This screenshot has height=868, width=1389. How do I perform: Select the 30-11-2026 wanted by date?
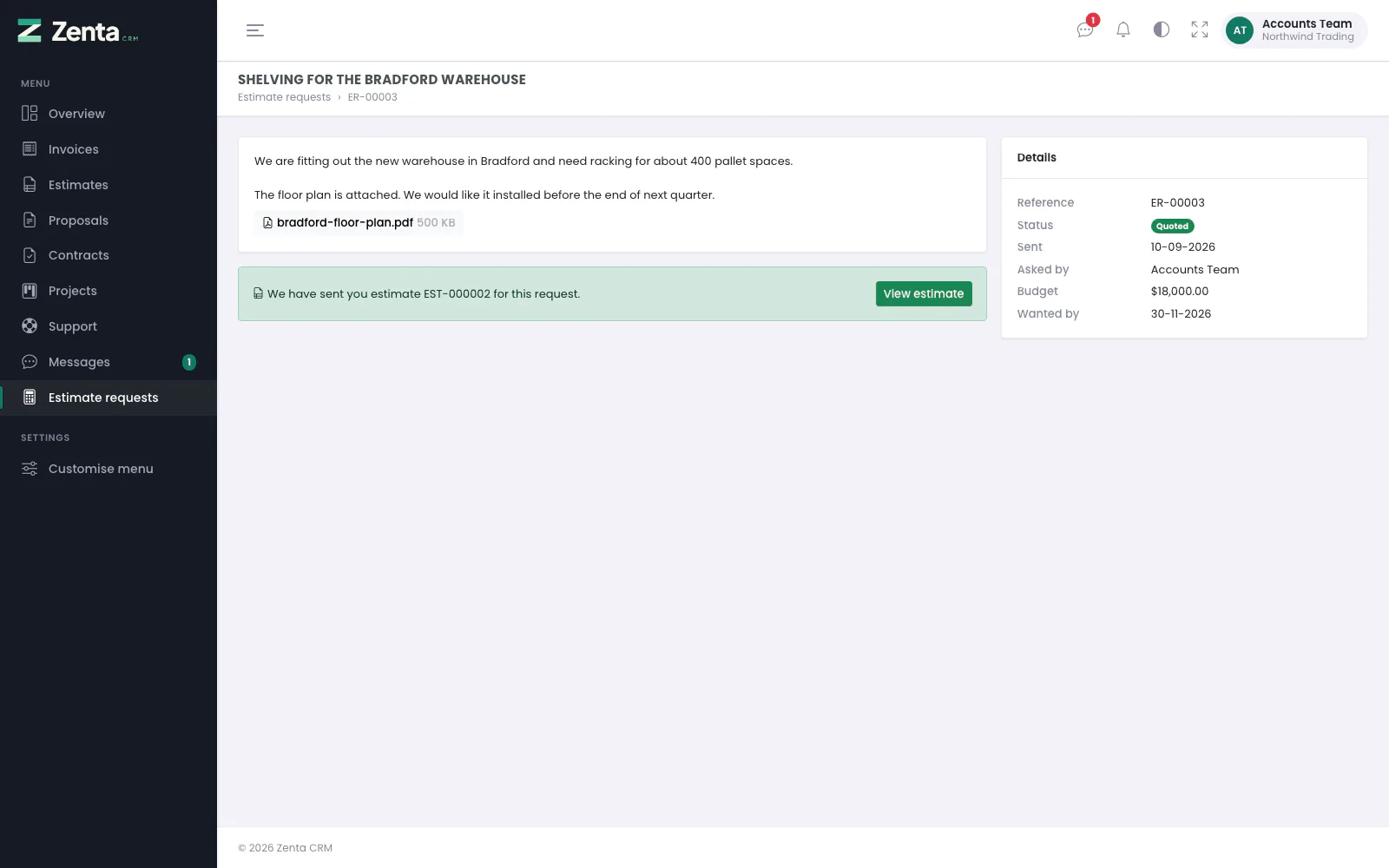tap(1181, 314)
